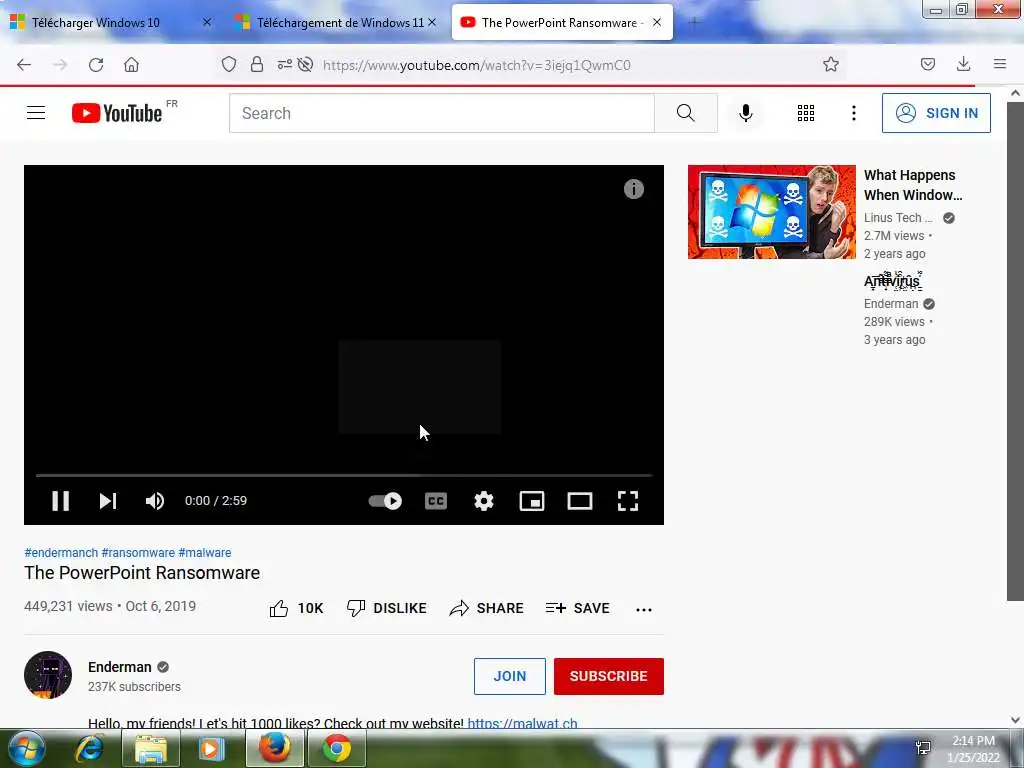
Task: Reload the page with the refresh icon
Action: 96,65
